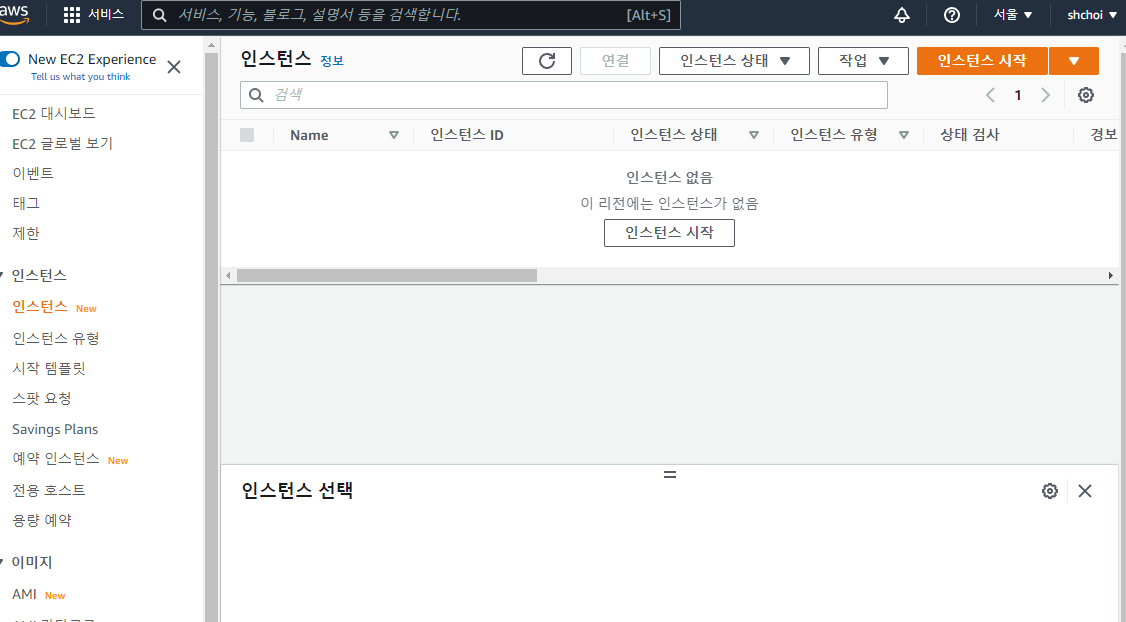
Task: Open the notifications bell
Action: (902, 15)
